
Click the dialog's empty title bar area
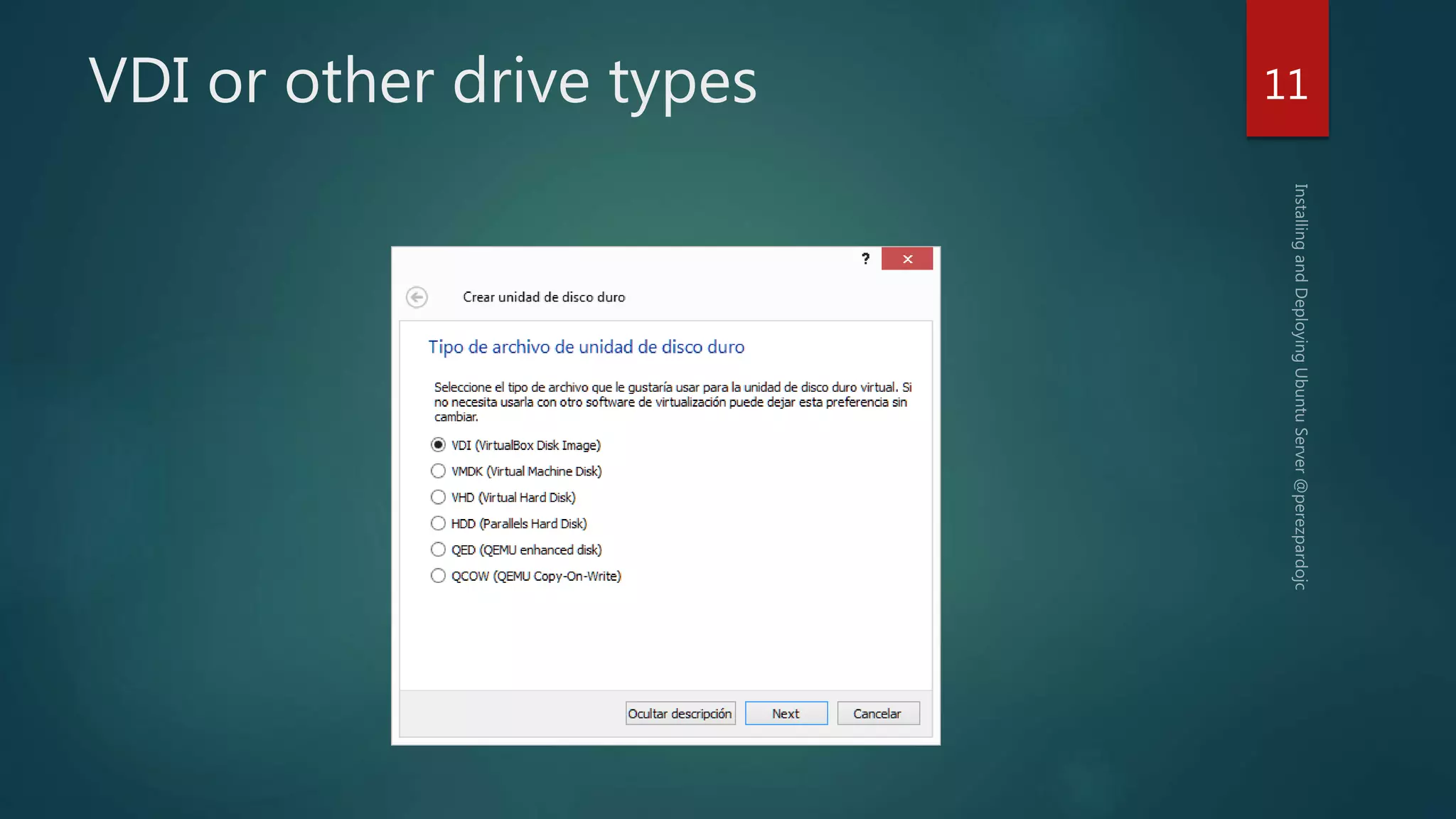coord(626,259)
